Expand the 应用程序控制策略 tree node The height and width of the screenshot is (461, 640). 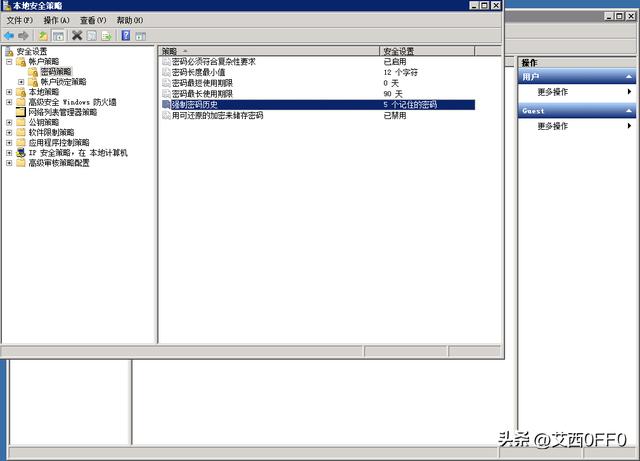[9, 143]
